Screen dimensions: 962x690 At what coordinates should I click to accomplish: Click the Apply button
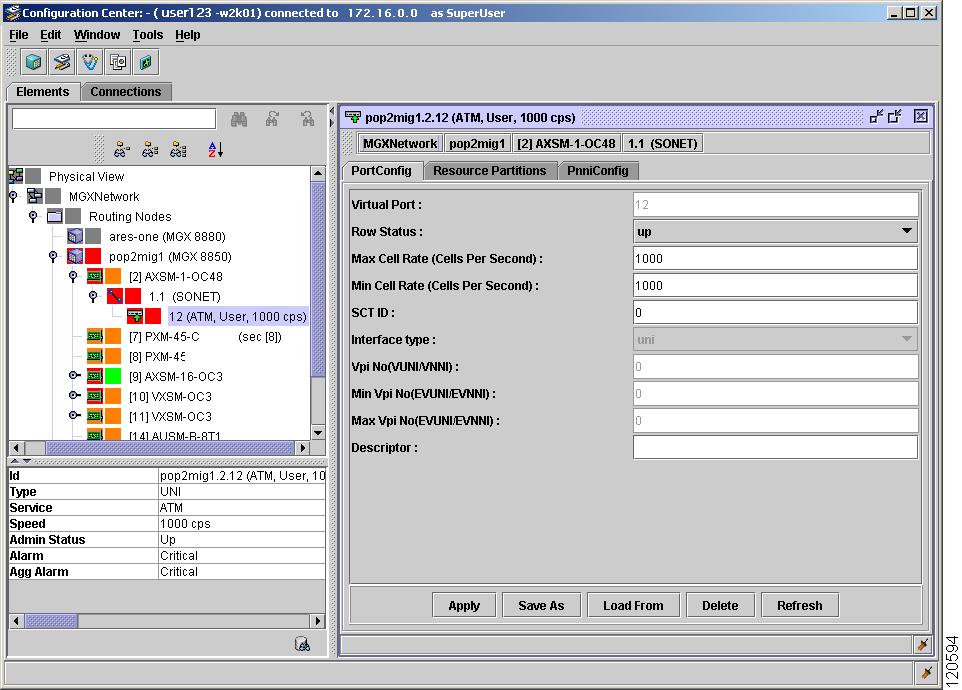pyautogui.click(x=464, y=605)
